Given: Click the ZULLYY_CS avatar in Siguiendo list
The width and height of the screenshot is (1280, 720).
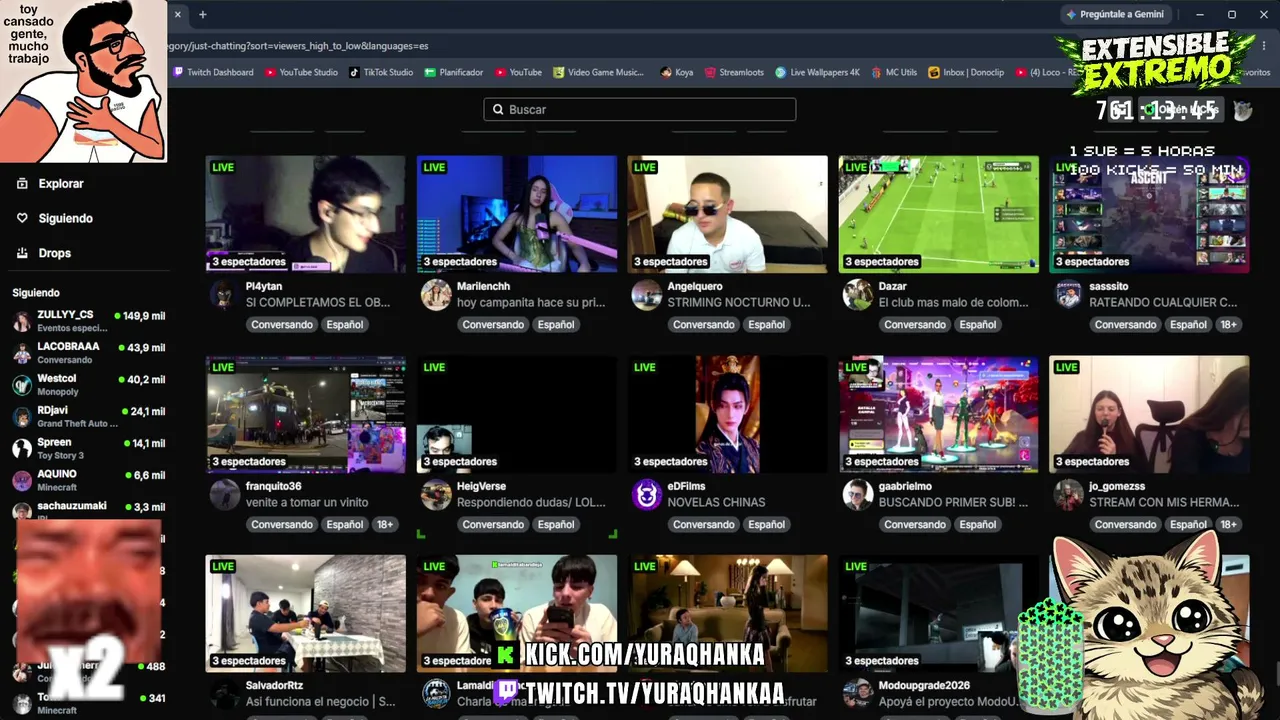Looking at the screenshot, I should coord(22,321).
